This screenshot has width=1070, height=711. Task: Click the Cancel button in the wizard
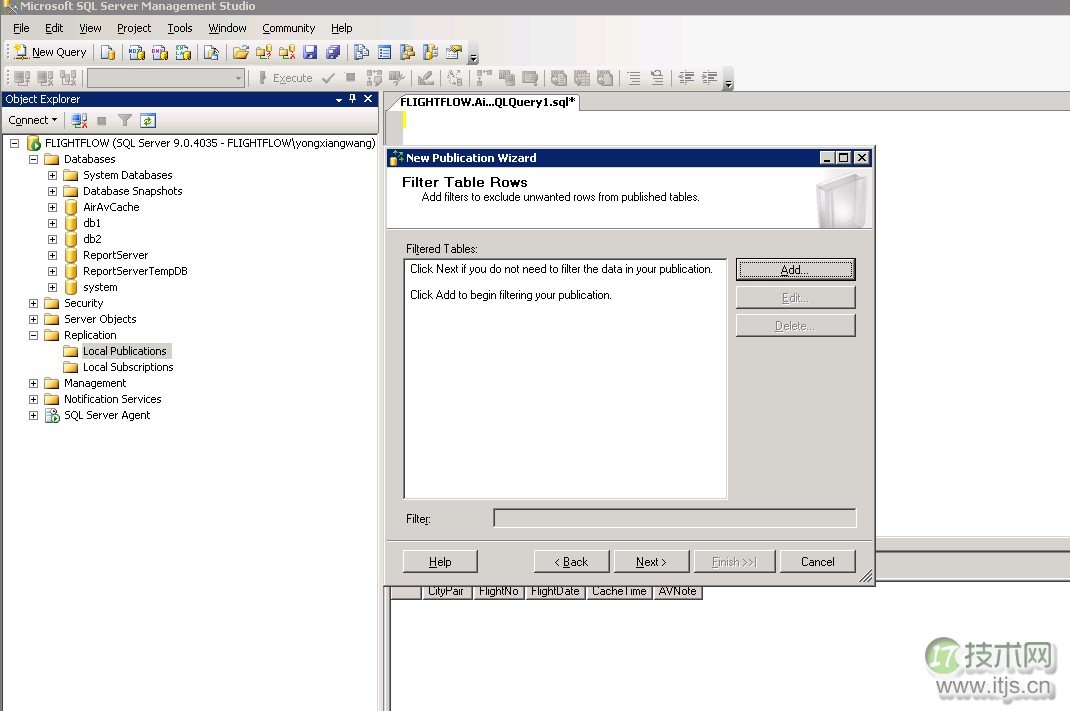[818, 562]
